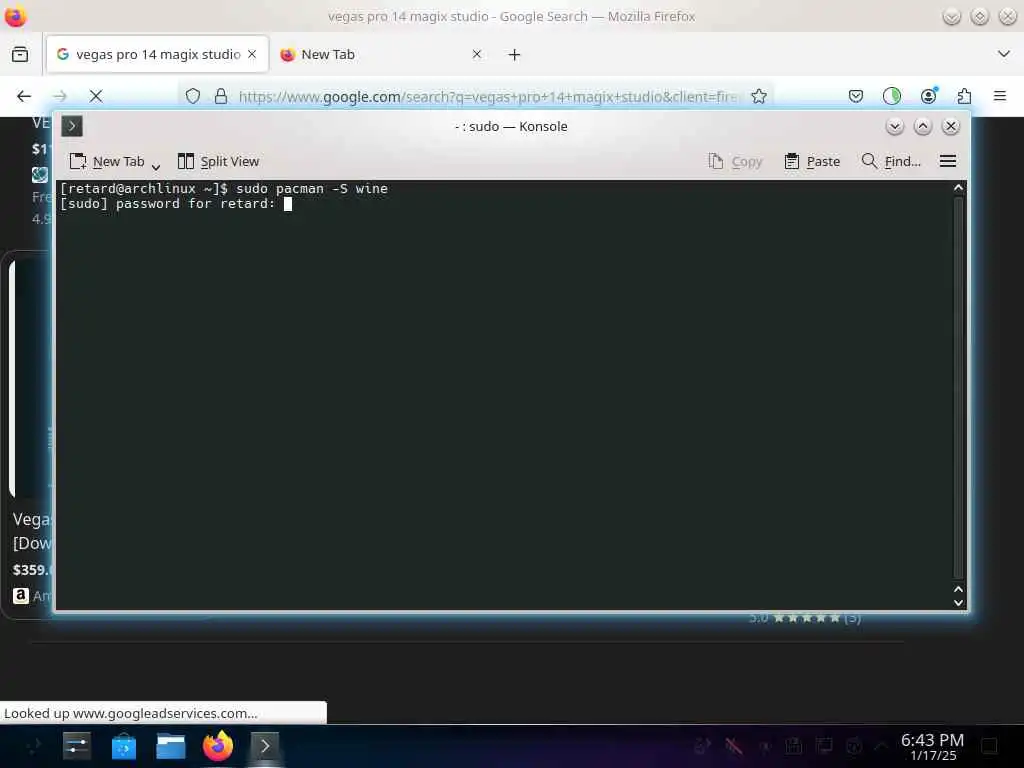Switch to the vegas pro 14 magix studio tab
The width and height of the screenshot is (1024, 768).
tap(157, 54)
